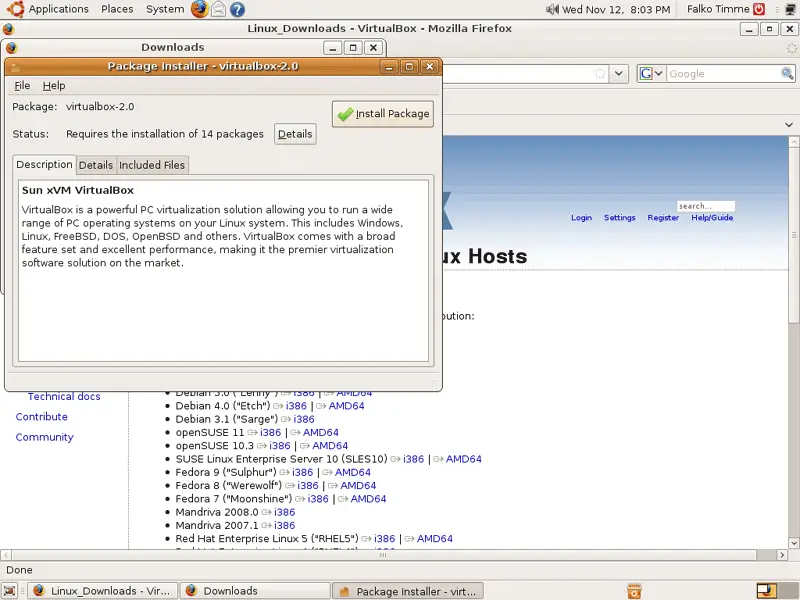The width and height of the screenshot is (800, 600).
Task: Open the Google search engine selector
Action: [652, 73]
